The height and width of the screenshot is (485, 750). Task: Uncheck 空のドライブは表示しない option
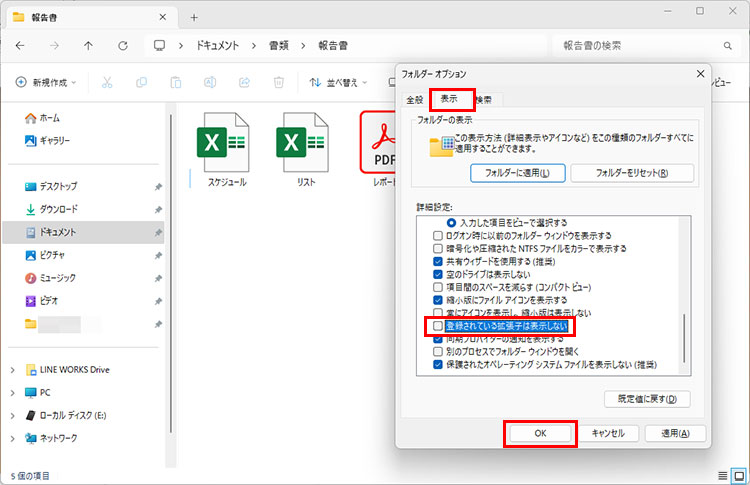coord(437,274)
